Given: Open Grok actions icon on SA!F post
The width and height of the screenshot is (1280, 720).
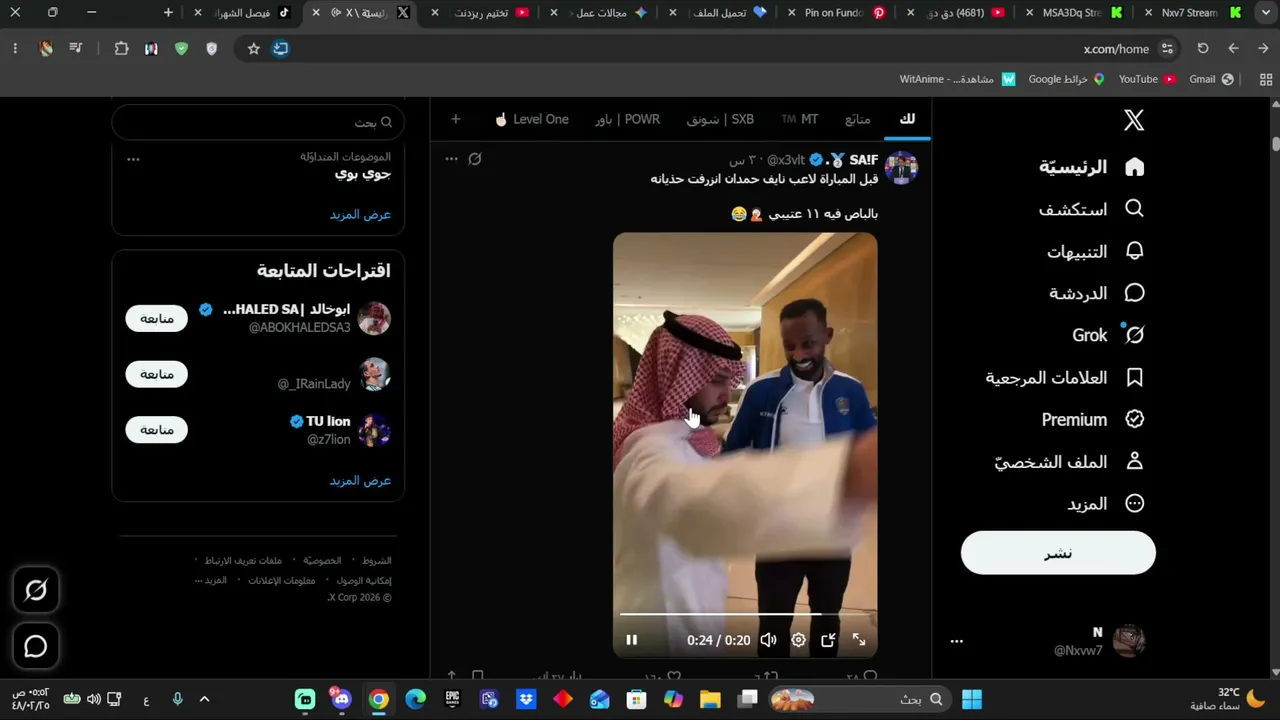Looking at the screenshot, I should click(x=475, y=159).
